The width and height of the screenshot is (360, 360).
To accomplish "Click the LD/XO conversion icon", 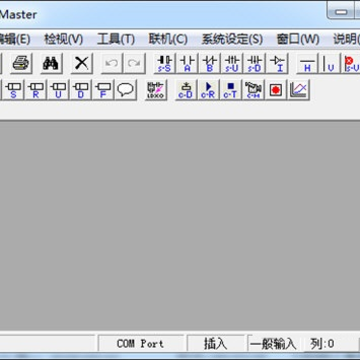I will pos(156,90).
